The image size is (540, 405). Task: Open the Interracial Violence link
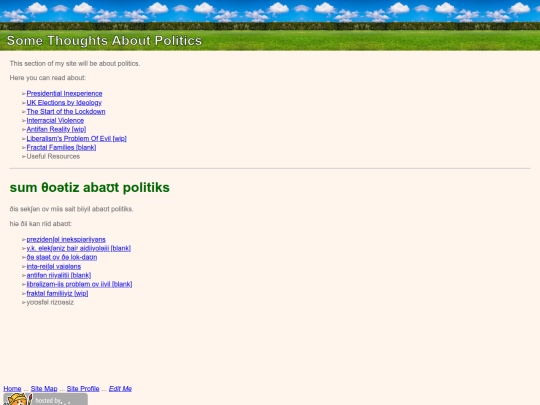pyautogui.click(x=55, y=121)
